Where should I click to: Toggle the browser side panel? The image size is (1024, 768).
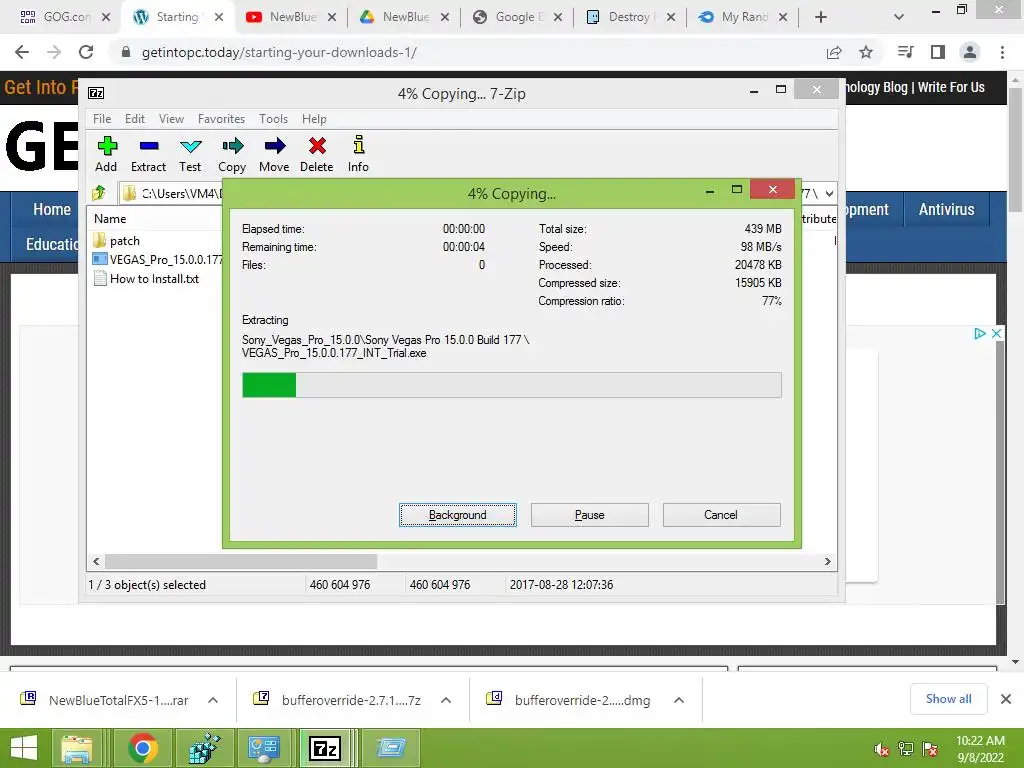[938, 52]
